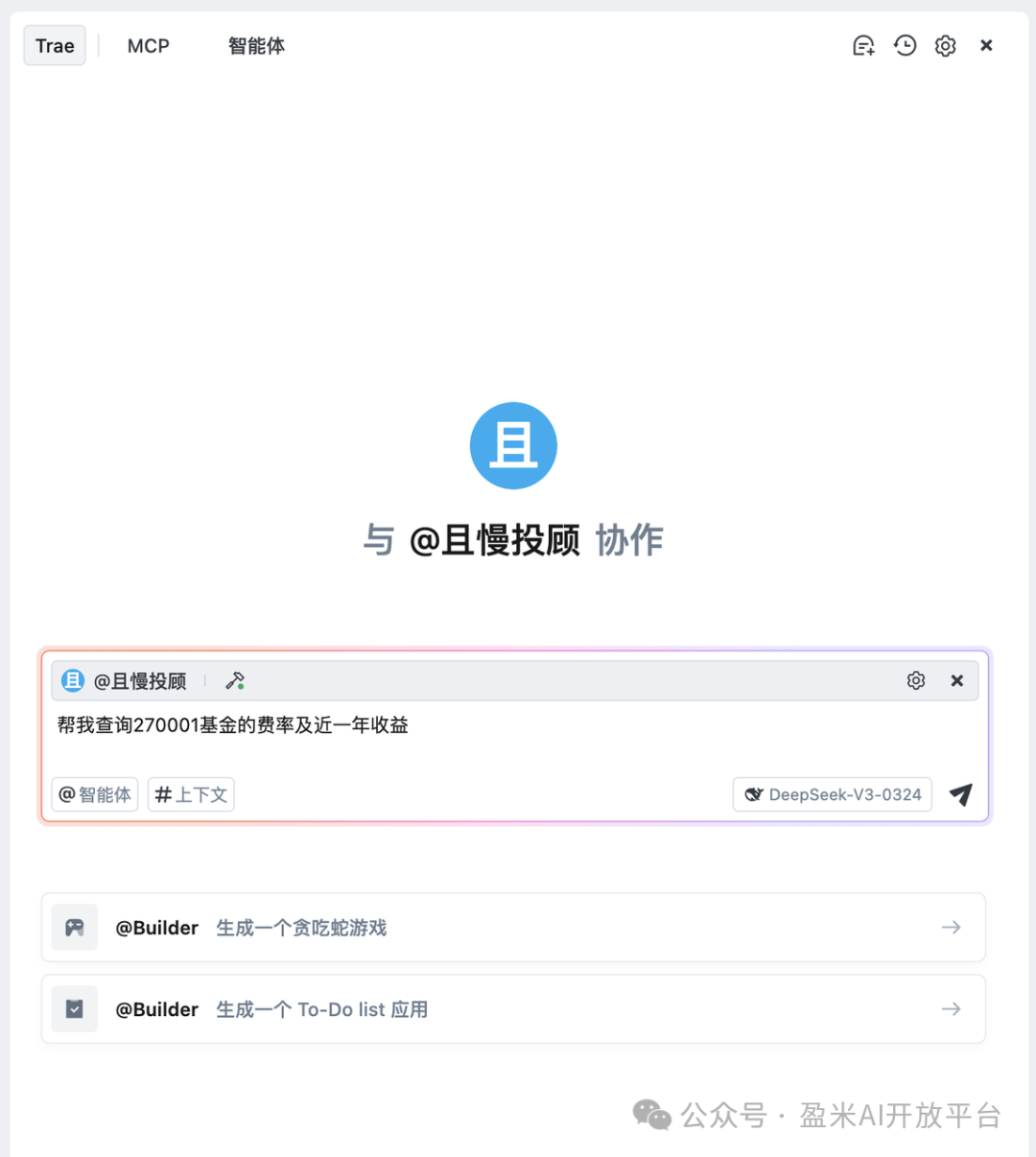Click the #上下文 button
This screenshot has width=1036, height=1157.
pos(191,794)
